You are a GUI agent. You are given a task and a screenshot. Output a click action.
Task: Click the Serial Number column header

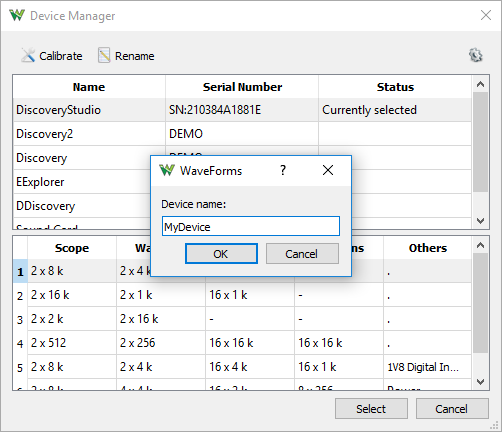(x=242, y=87)
